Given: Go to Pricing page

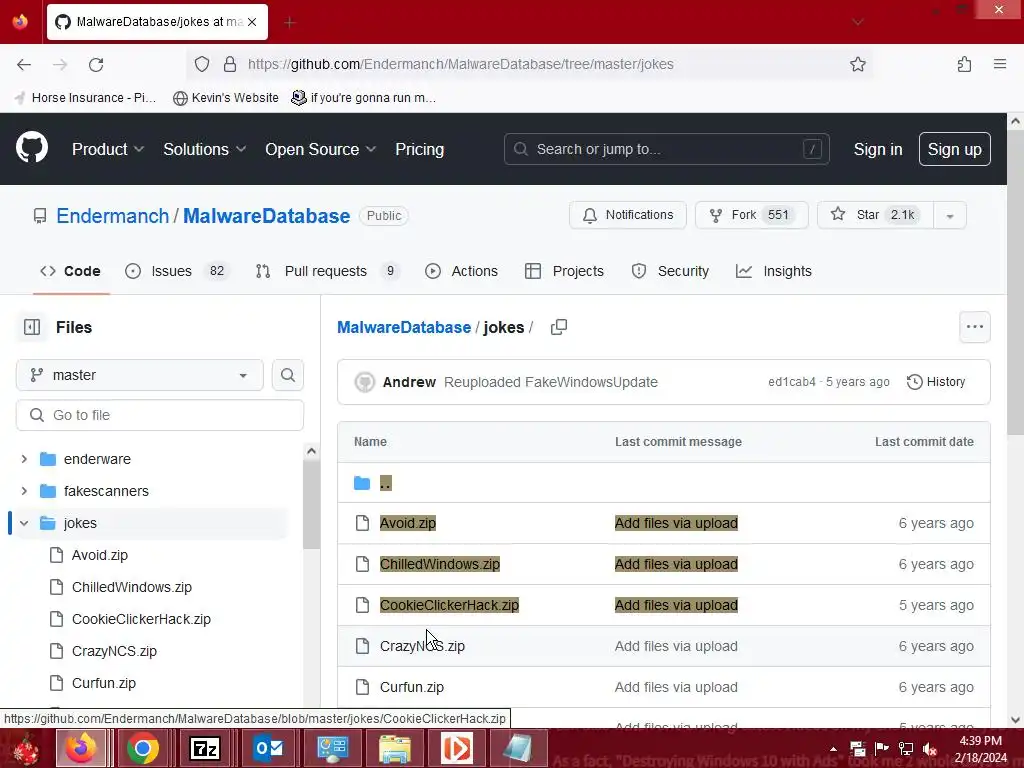Looking at the screenshot, I should point(419,149).
